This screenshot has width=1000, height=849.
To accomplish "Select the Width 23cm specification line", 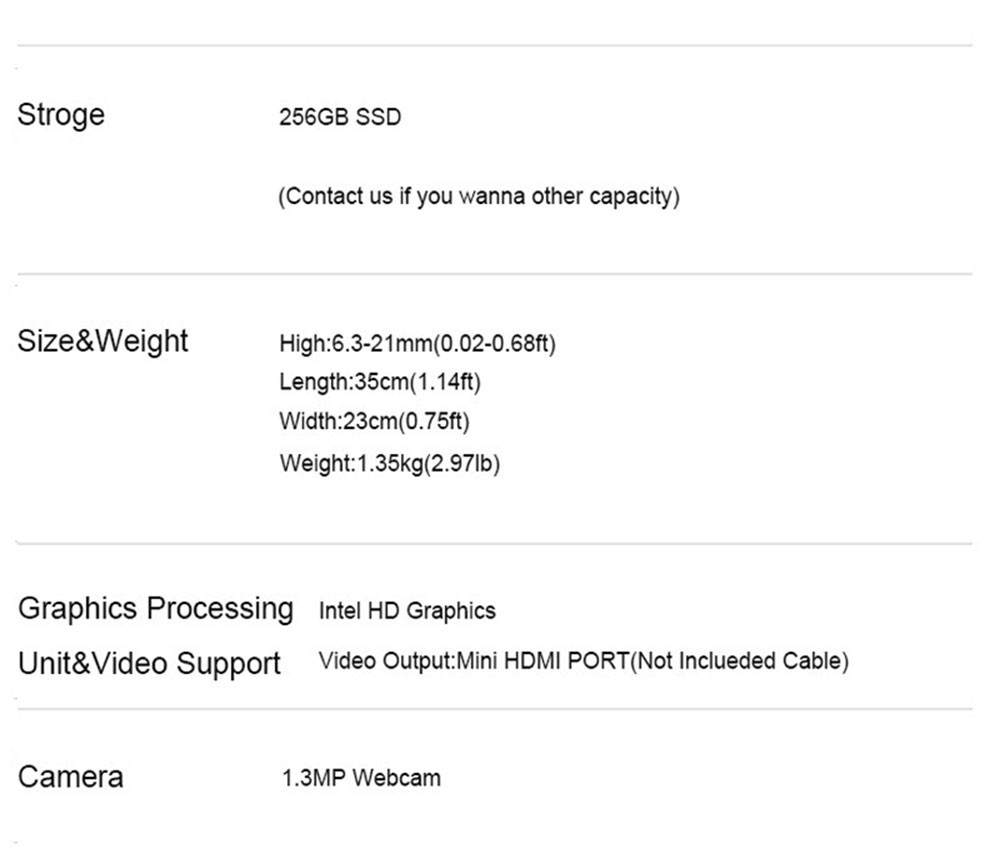I will (374, 422).
